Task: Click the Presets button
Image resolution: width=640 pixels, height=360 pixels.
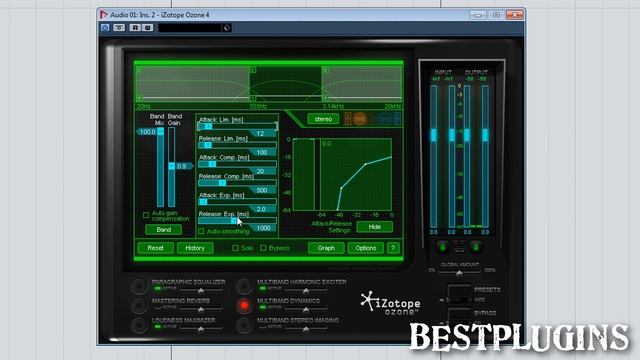Action: click(459, 290)
